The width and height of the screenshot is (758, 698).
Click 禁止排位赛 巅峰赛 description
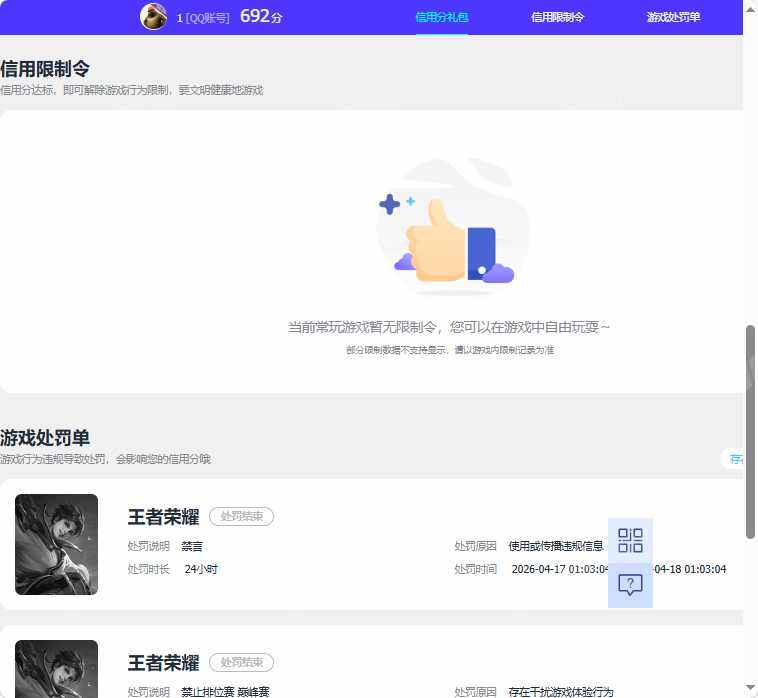[225, 692]
